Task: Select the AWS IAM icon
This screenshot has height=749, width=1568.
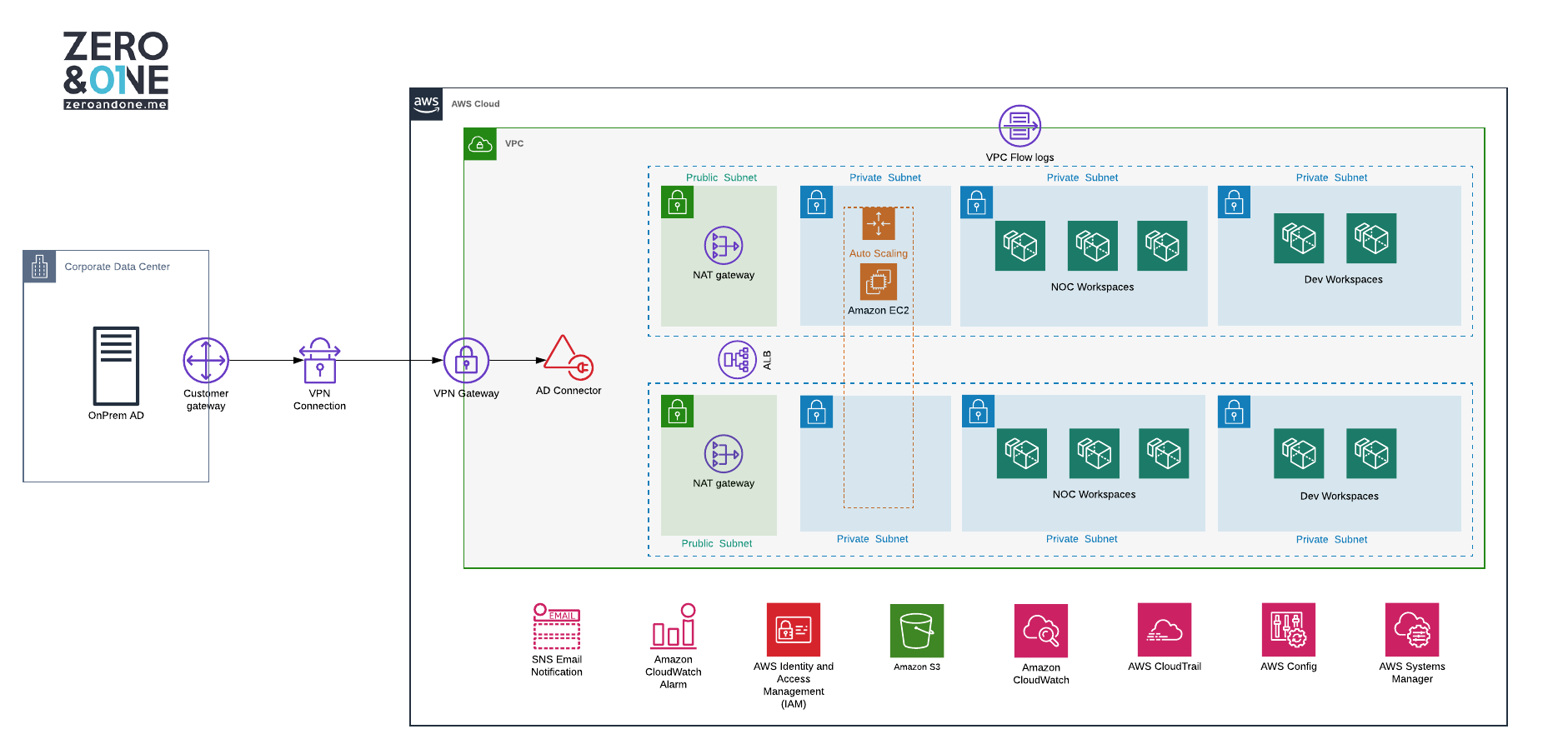Action: 794,630
